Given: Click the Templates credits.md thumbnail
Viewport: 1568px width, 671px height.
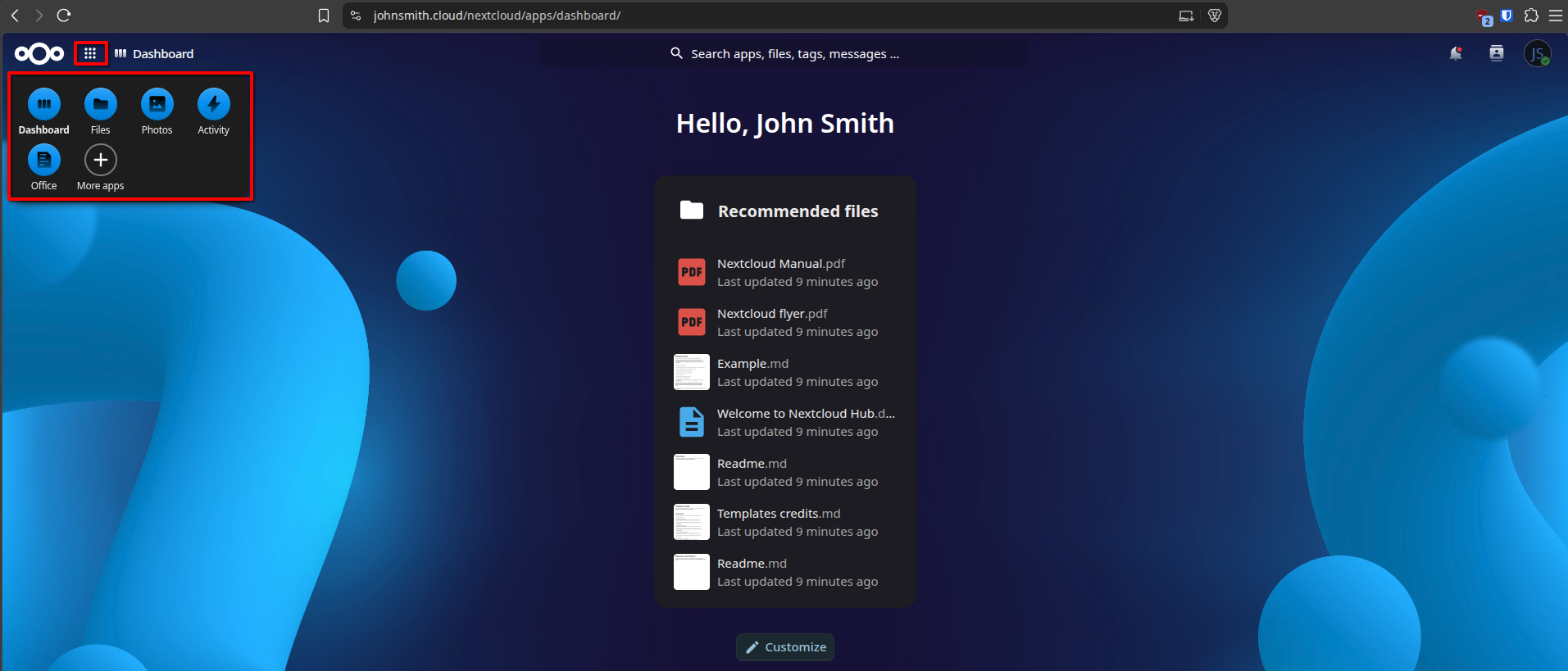Looking at the screenshot, I should pyautogui.click(x=692, y=522).
